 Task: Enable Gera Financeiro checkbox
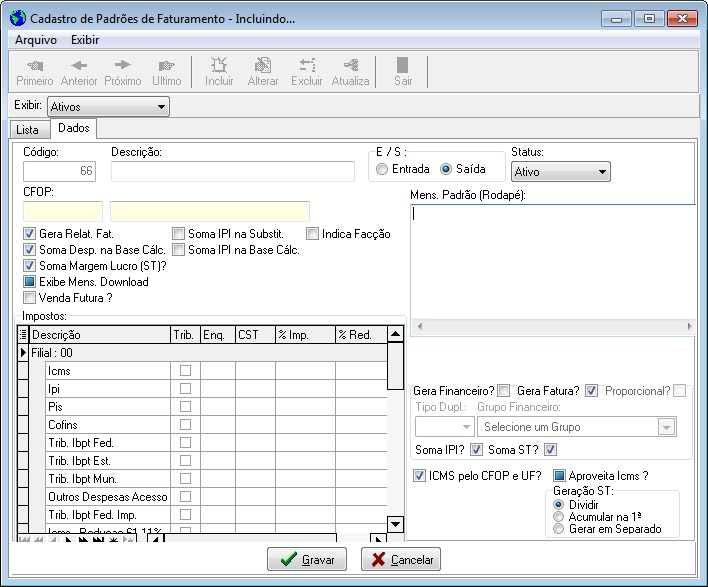pos(503,391)
